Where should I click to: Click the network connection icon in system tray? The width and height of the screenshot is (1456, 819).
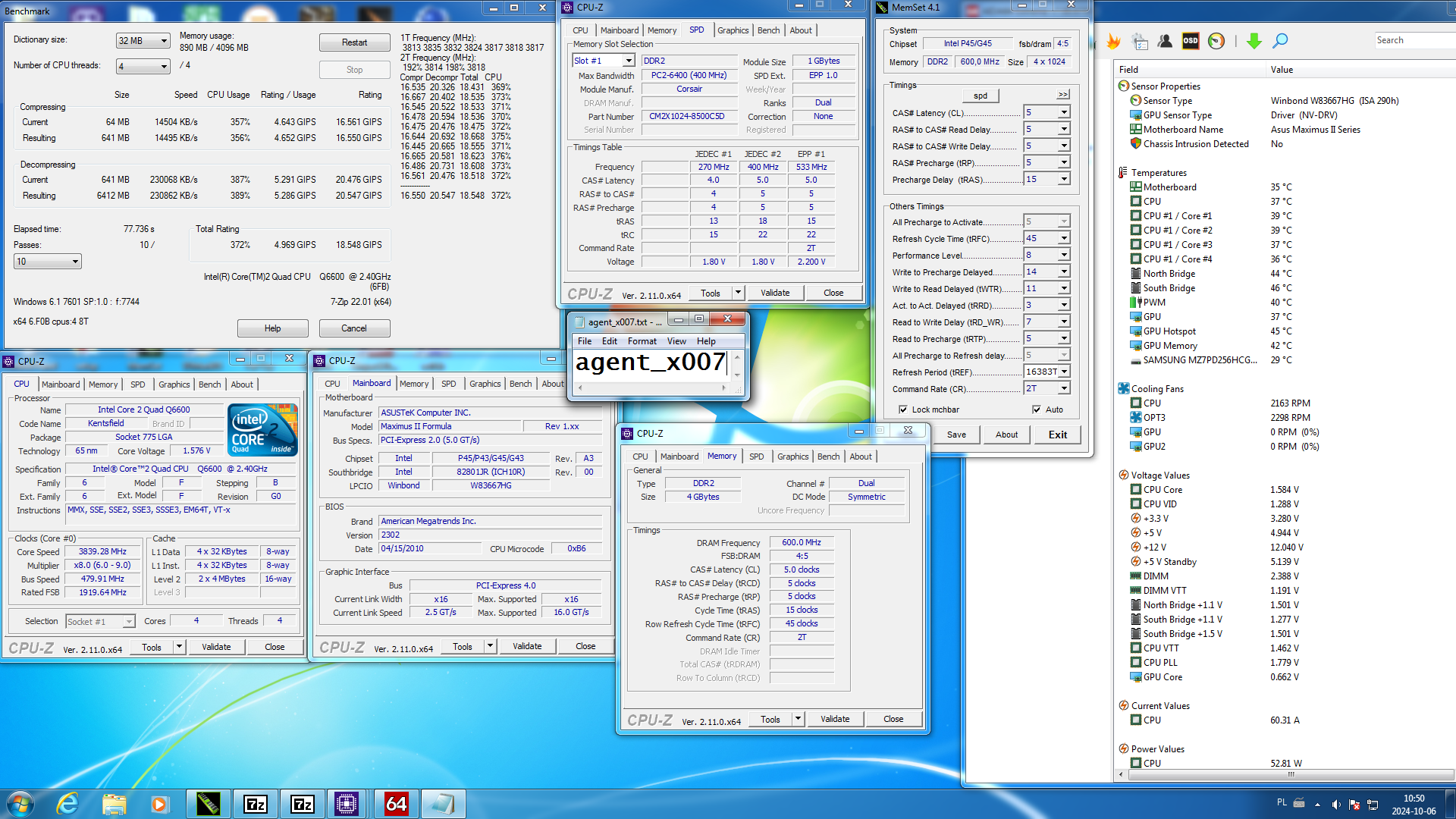(x=1373, y=805)
